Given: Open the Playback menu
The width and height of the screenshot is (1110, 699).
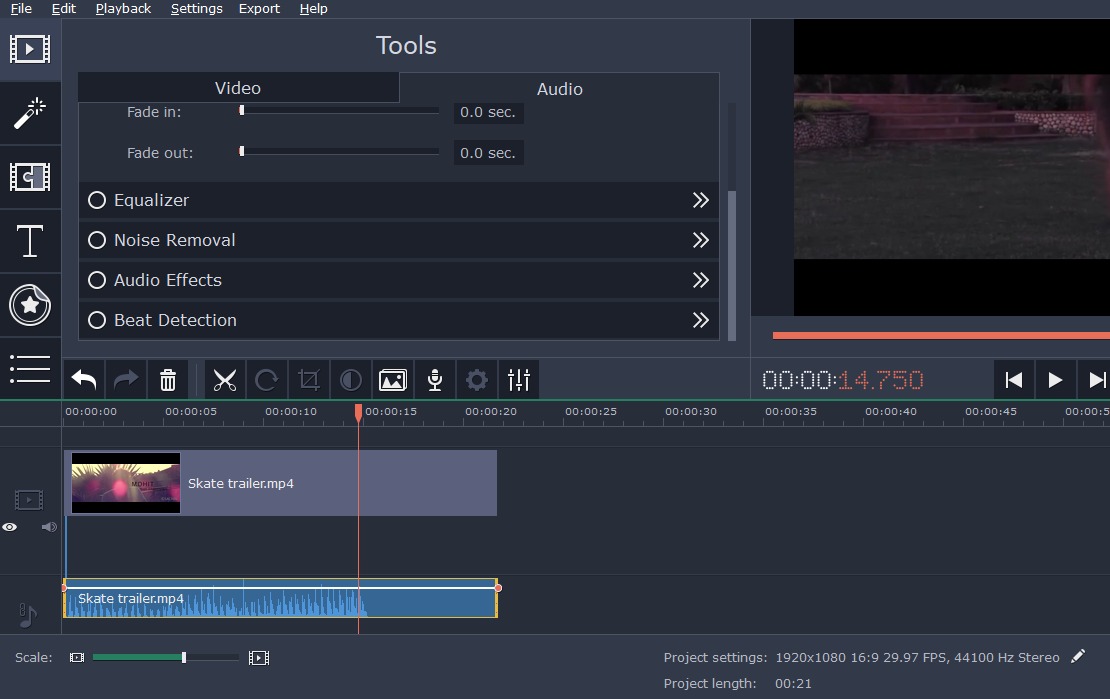Looking at the screenshot, I should click(x=122, y=8).
